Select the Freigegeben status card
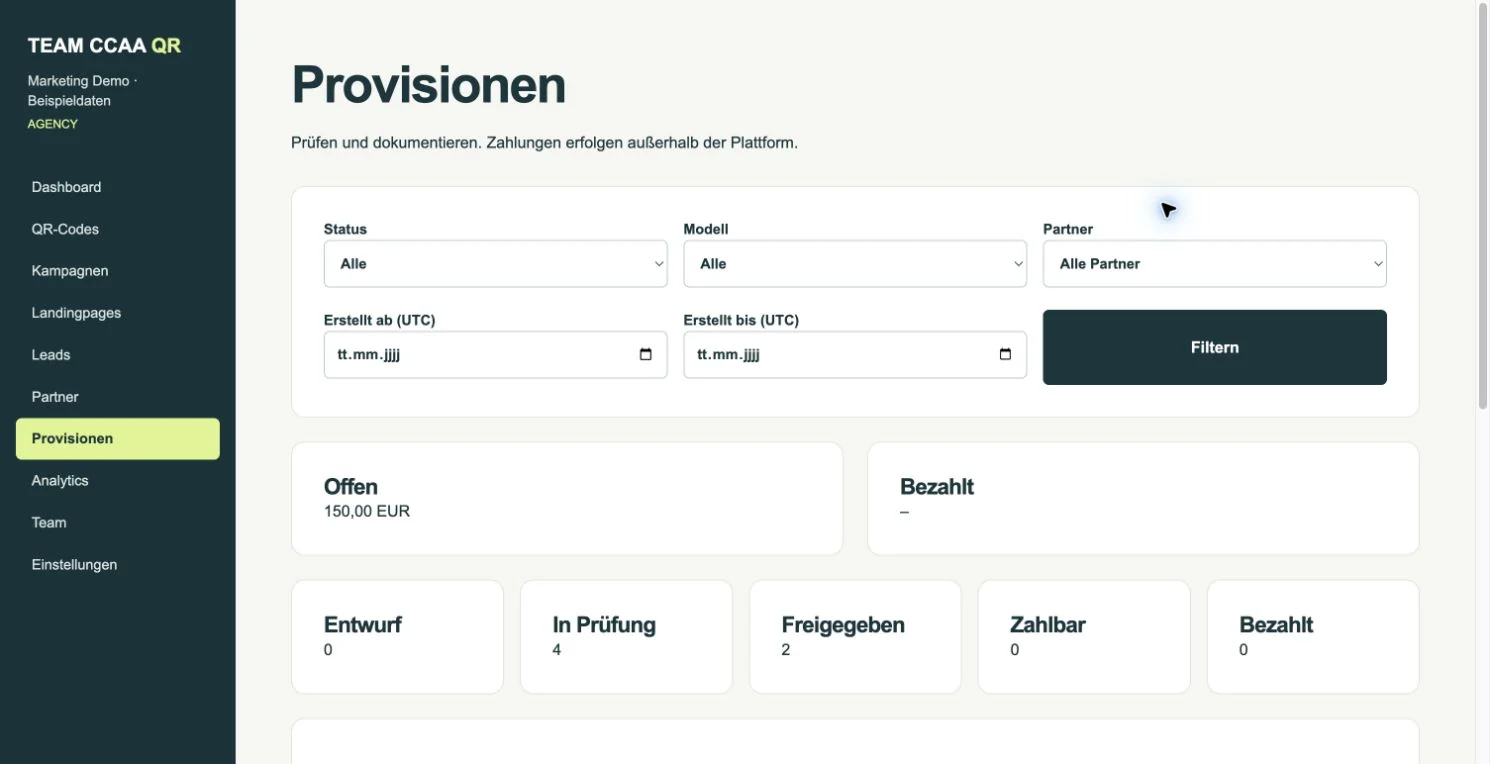Screen dimensions: 1490x764 pyautogui.click(x=855, y=637)
